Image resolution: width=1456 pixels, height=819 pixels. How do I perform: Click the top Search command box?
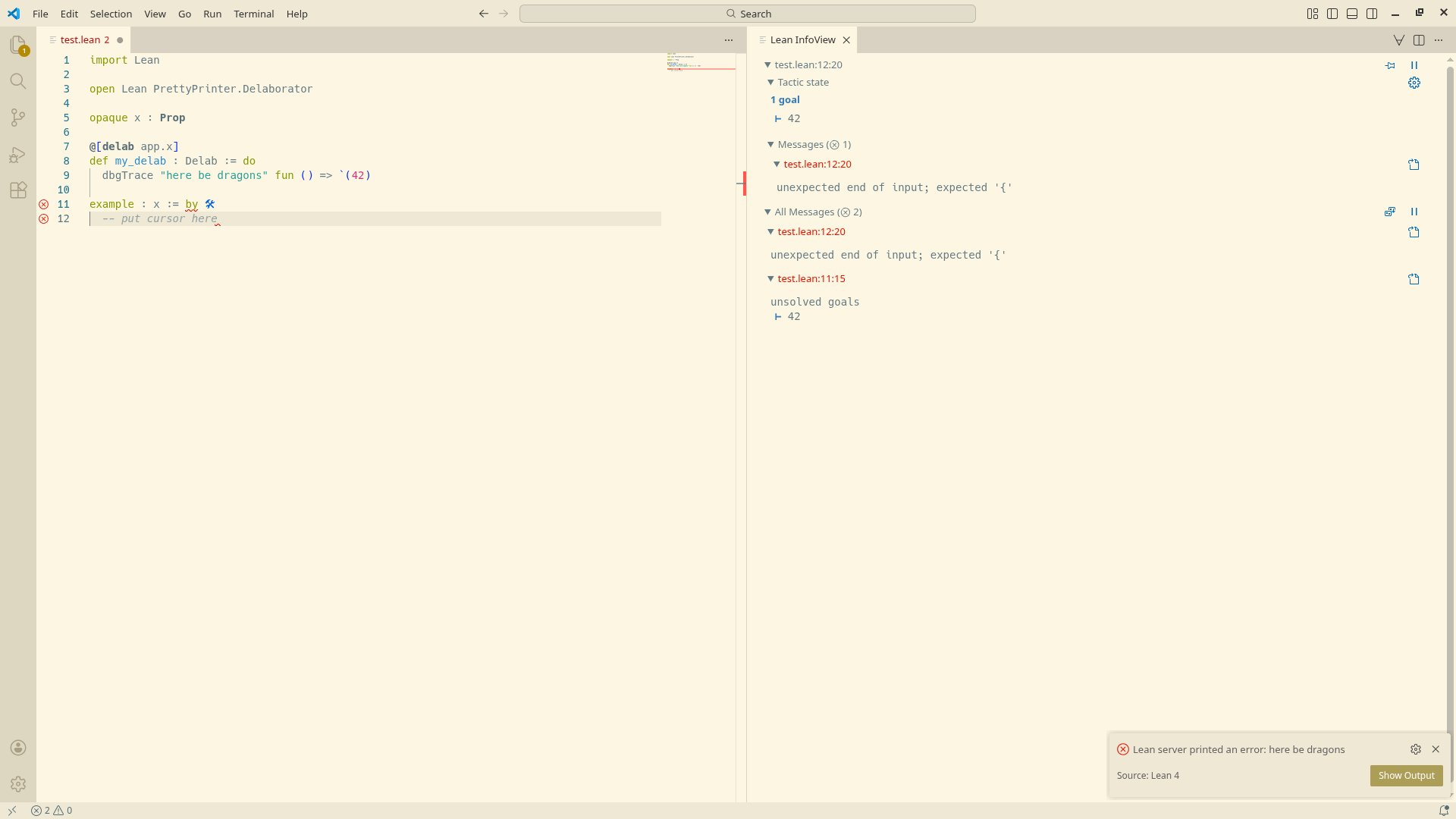pyautogui.click(x=747, y=14)
